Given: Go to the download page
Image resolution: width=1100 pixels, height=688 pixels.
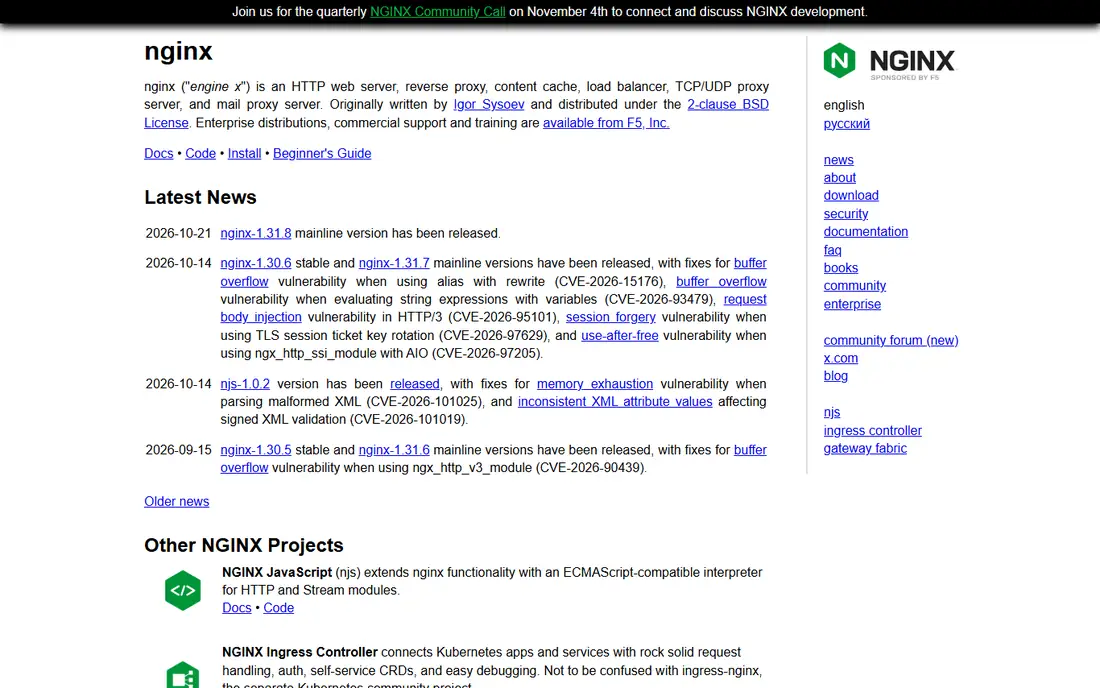Looking at the screenshot, I should point(851,196).
